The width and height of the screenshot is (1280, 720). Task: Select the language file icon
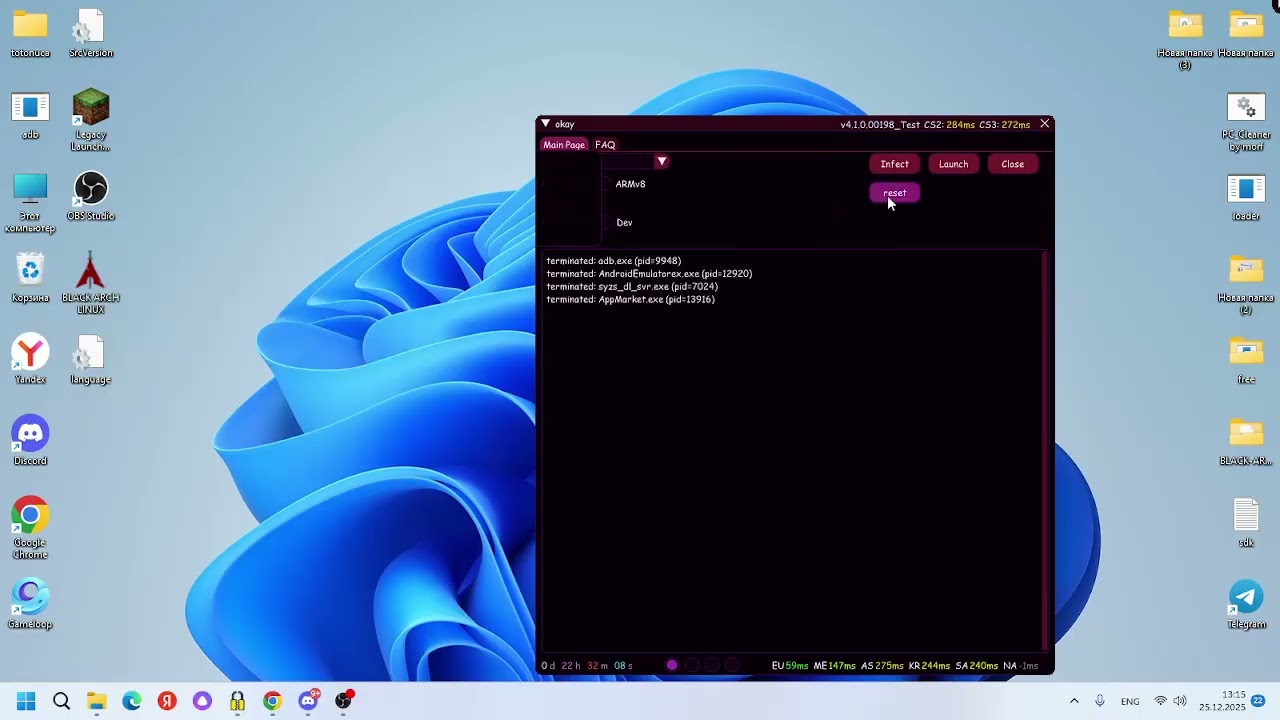[x=90, y=360]
